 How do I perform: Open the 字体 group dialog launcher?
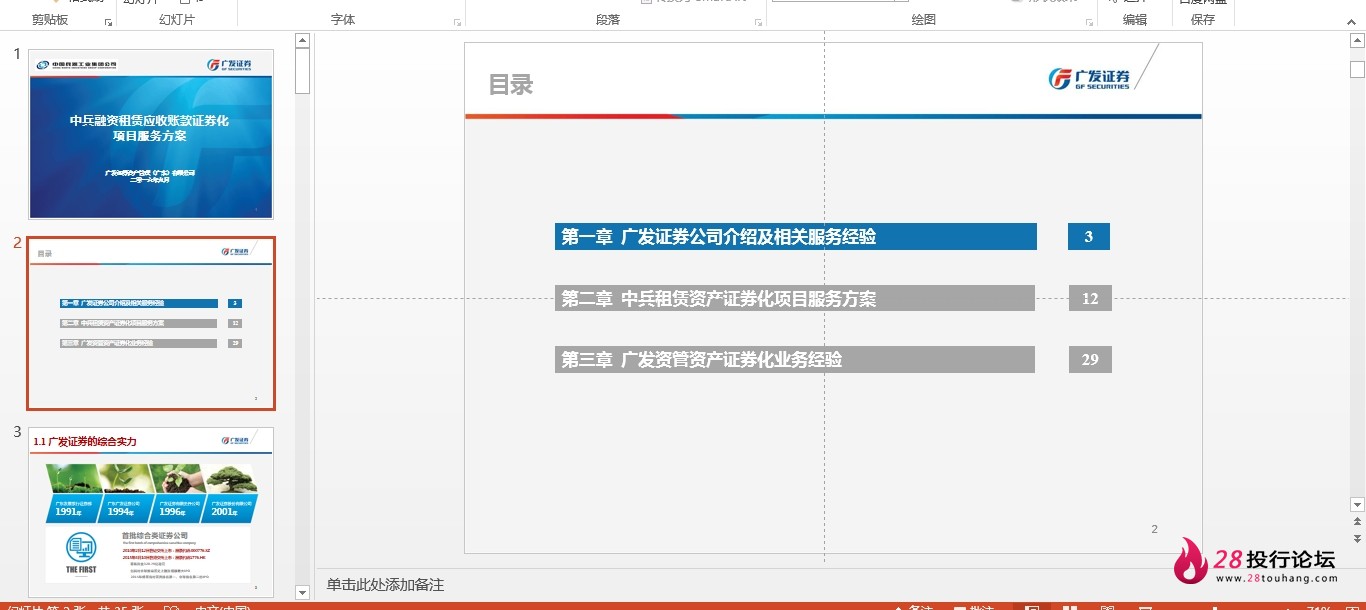tap(457, 21)
